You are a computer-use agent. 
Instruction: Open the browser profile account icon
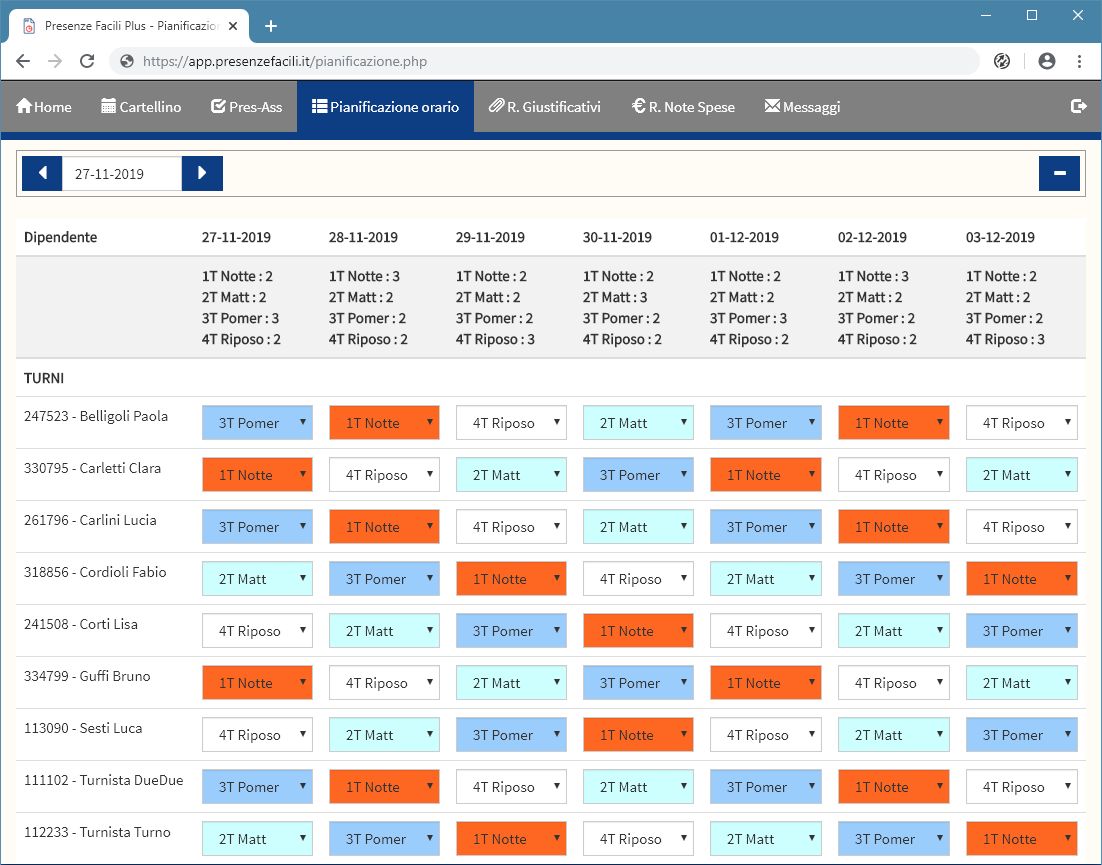tap(1047, 61)
